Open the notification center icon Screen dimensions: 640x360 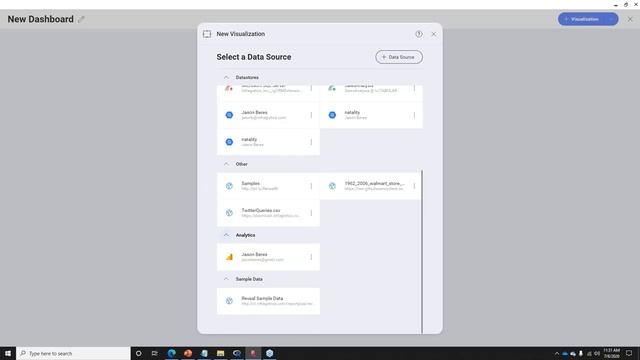point(629,353)
